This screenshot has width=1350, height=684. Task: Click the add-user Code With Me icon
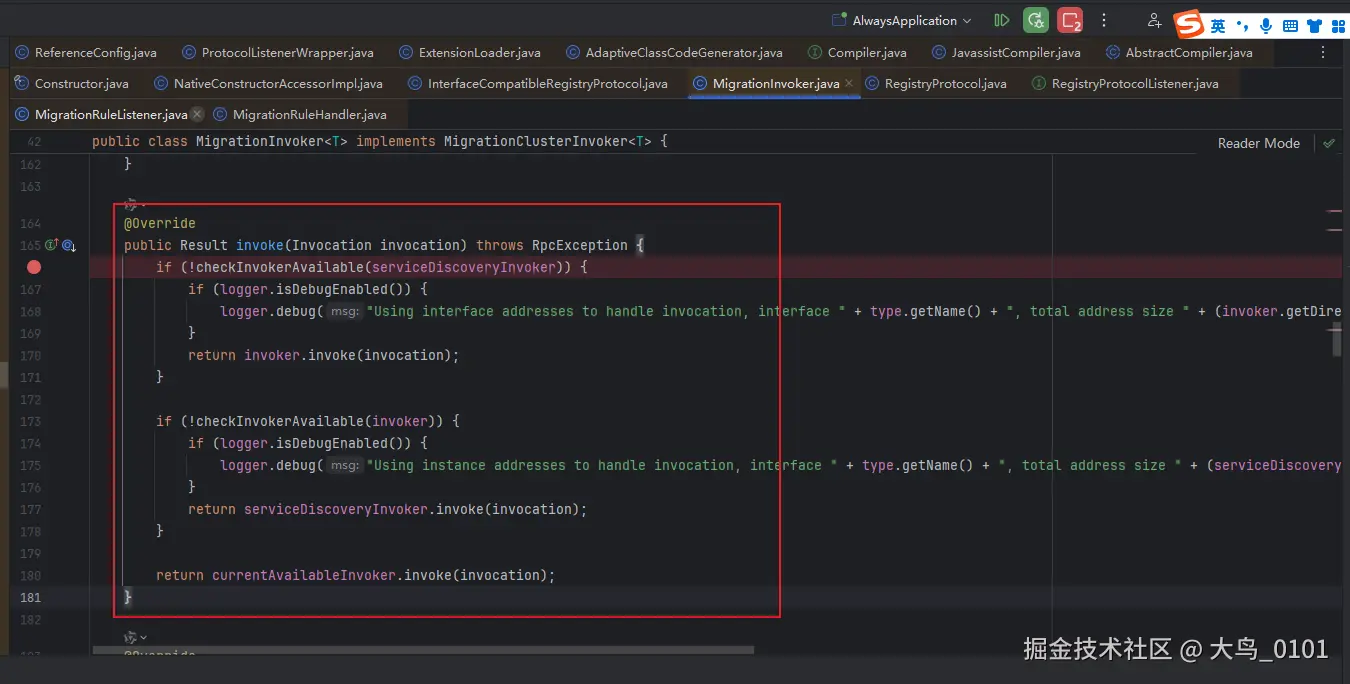pyautogui.click(x=1154, y=20)
